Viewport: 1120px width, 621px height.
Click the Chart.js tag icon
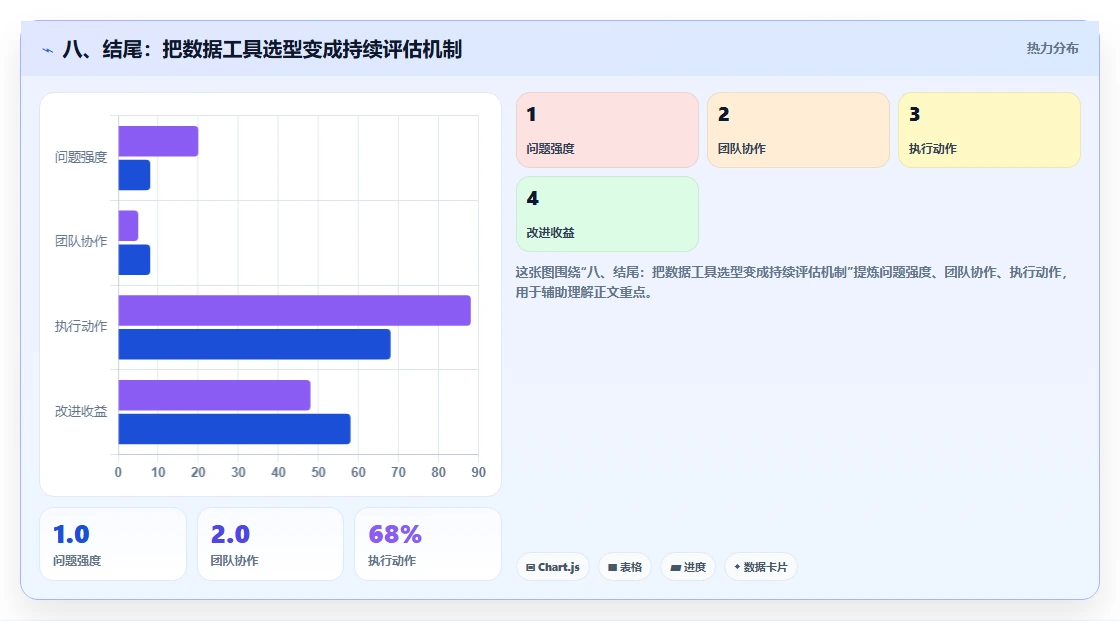(530, 567)
